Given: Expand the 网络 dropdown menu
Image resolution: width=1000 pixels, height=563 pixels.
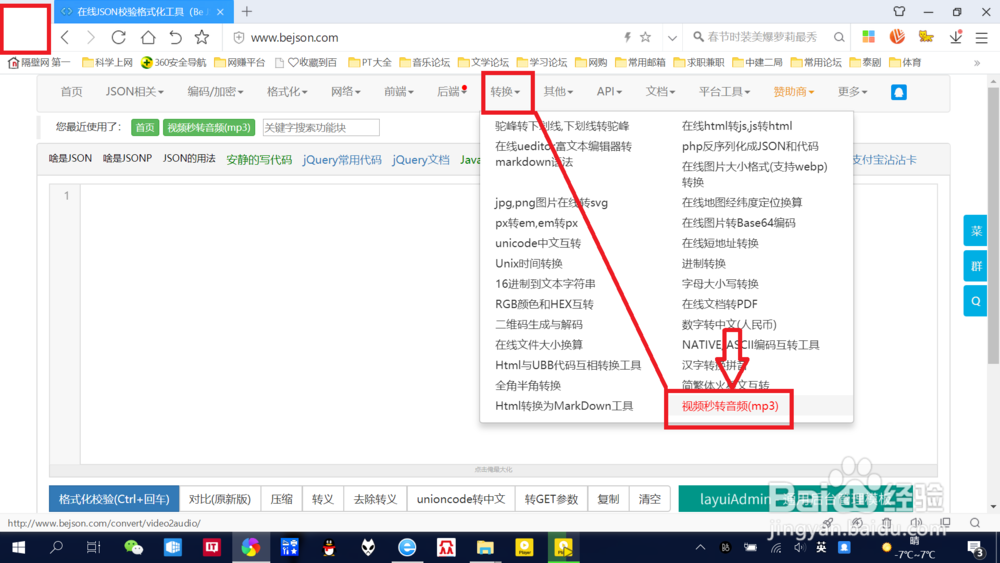Looking at the screenshot, I should tap(346, 92).
